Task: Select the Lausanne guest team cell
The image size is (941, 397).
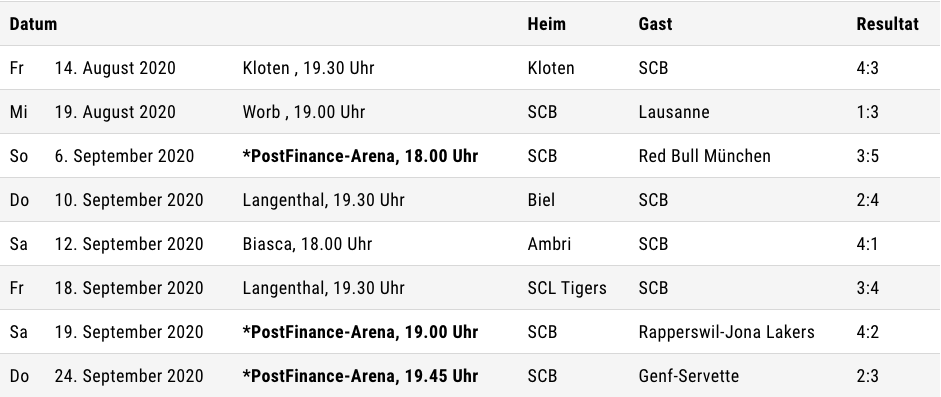Action: click(674, 112)
